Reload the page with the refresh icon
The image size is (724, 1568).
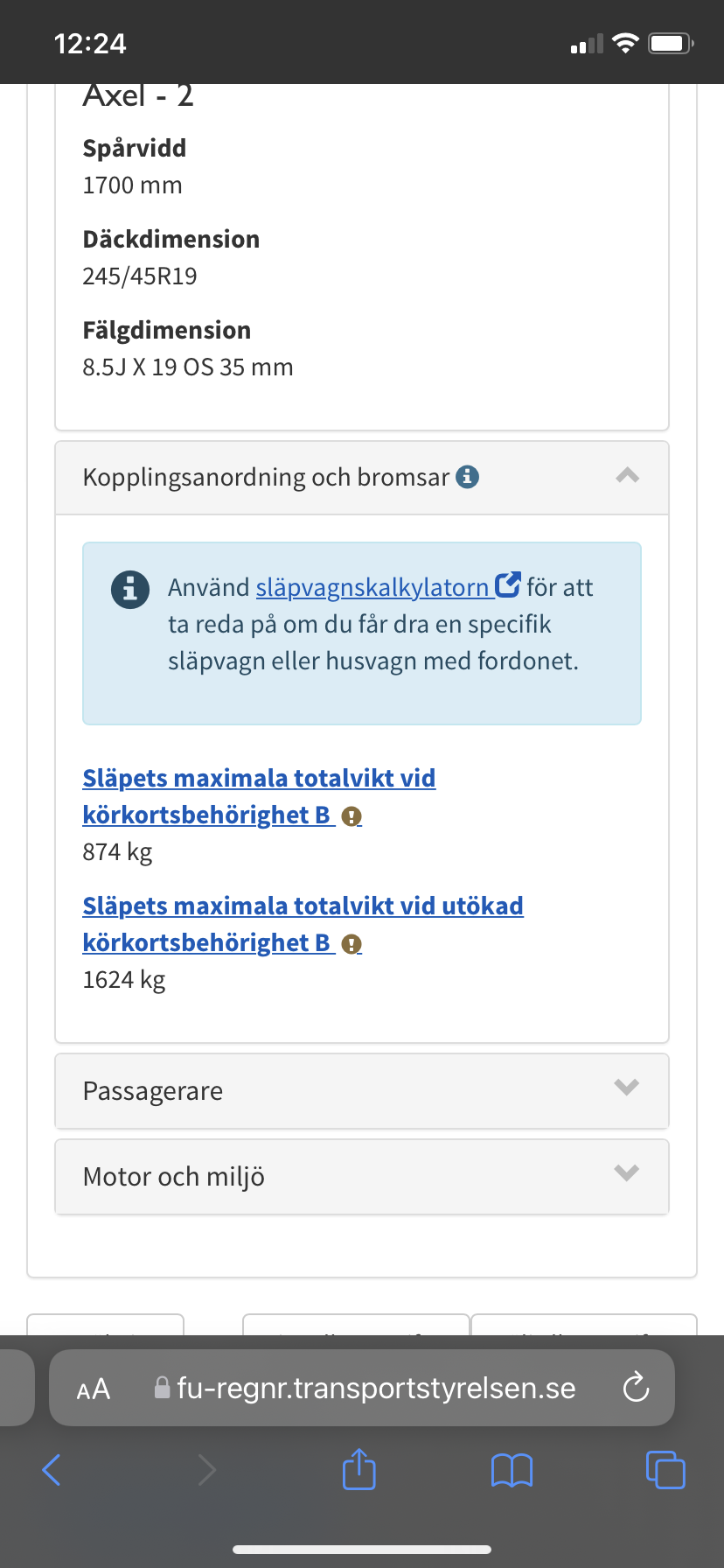(x=636, y=1387)
